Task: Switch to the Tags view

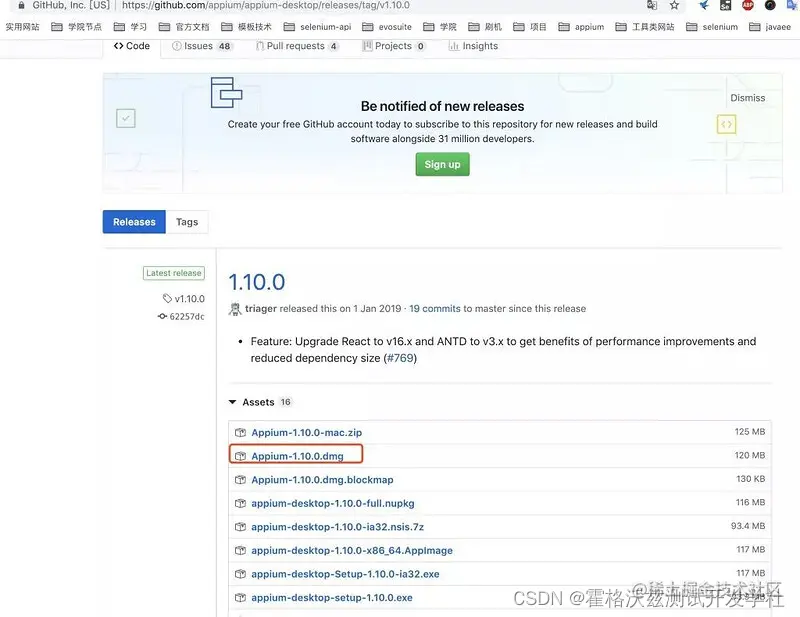Action: coord(187,221)
